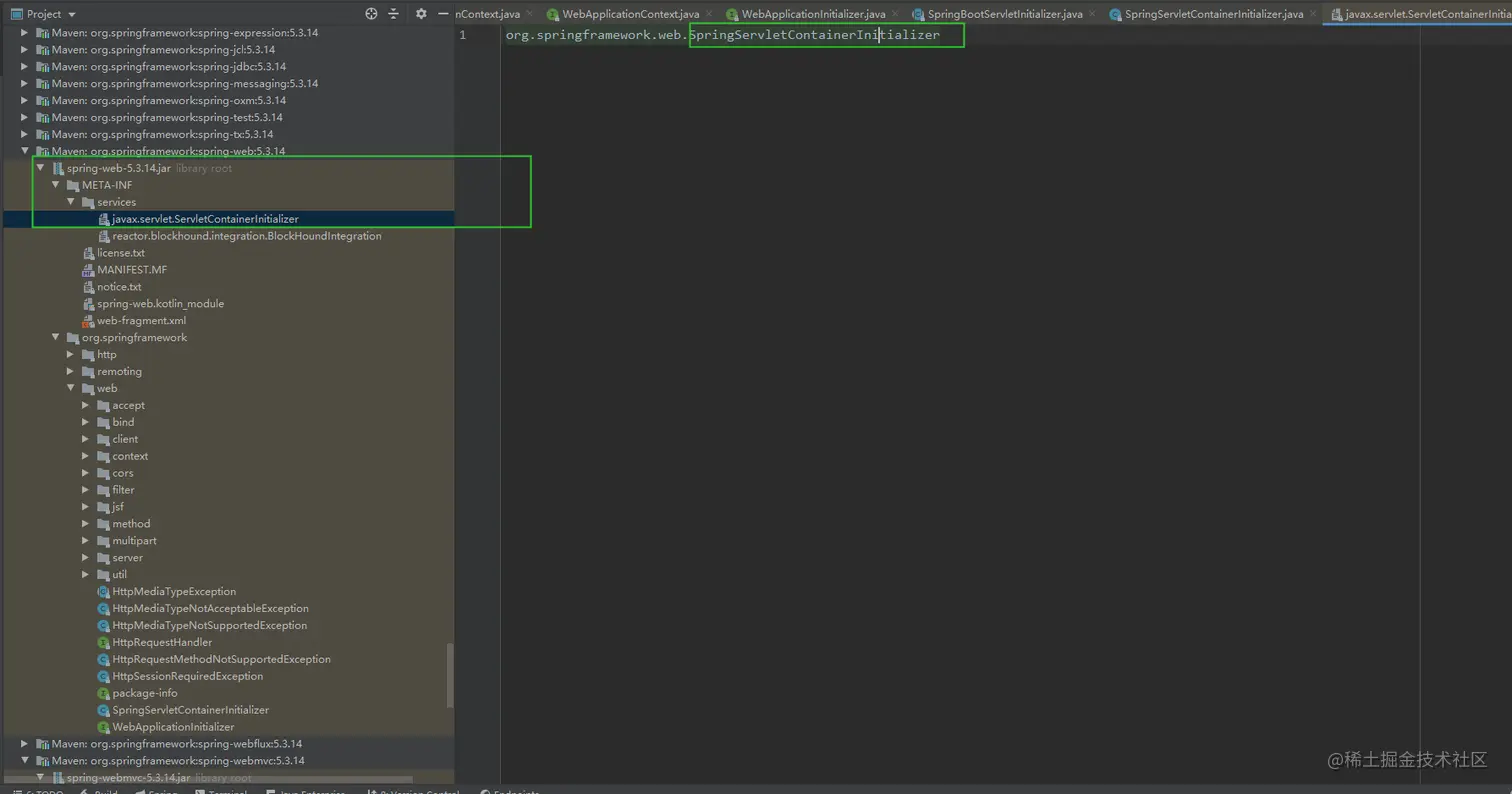Collapse all nodes with the Project toolbar icon
1512x794 pixels.
pyautogui.click(x=393, y=14)
